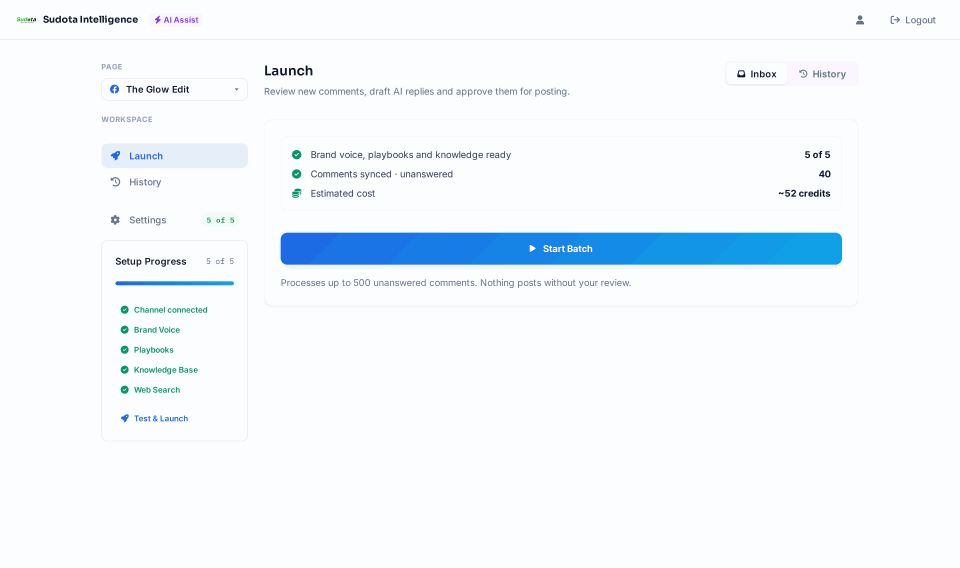The image size is (960, 568).
Task: Click the Start Batch button
Action: 561,248
